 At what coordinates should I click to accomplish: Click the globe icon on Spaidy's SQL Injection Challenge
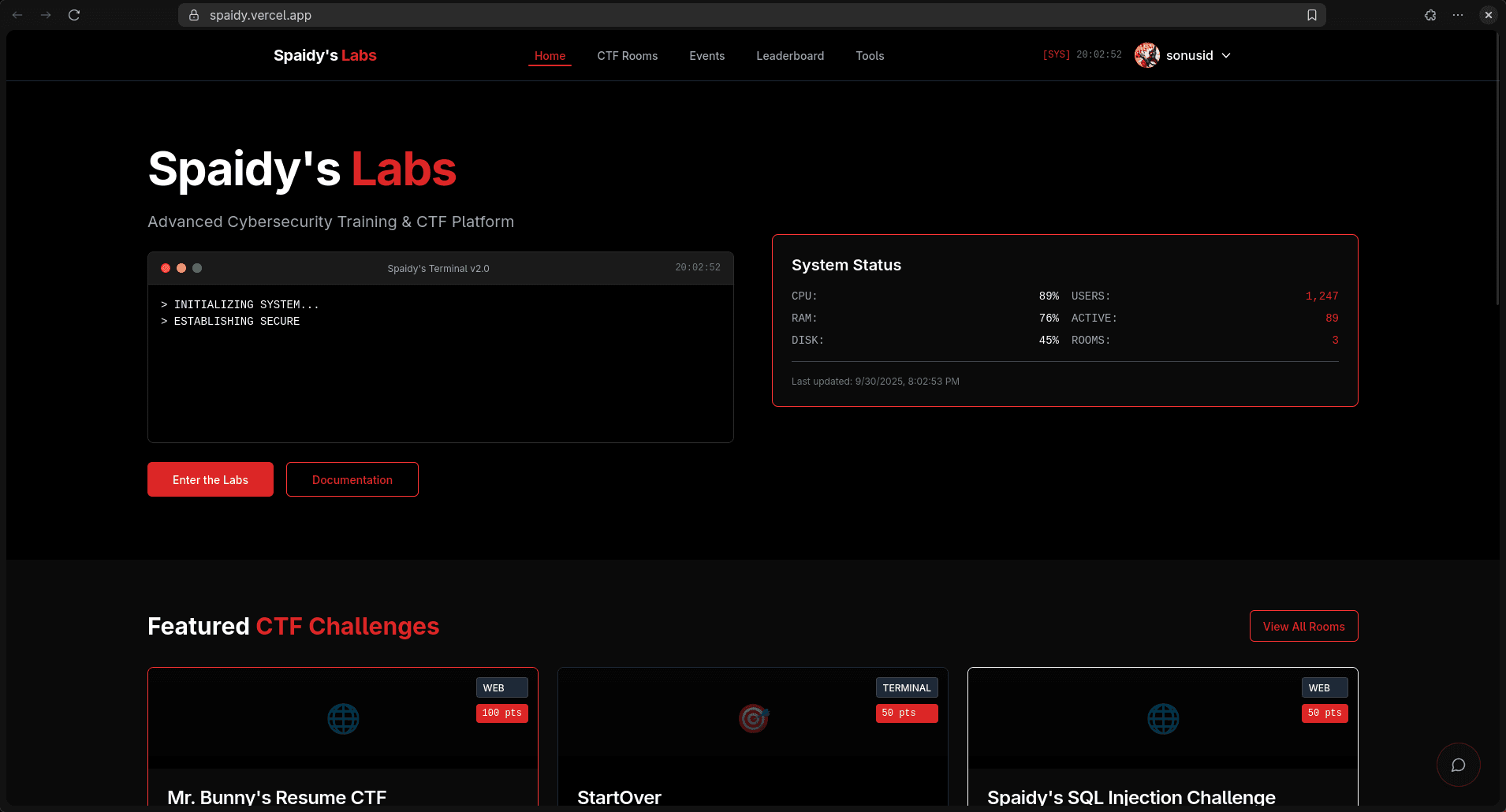pos(1163,718)
